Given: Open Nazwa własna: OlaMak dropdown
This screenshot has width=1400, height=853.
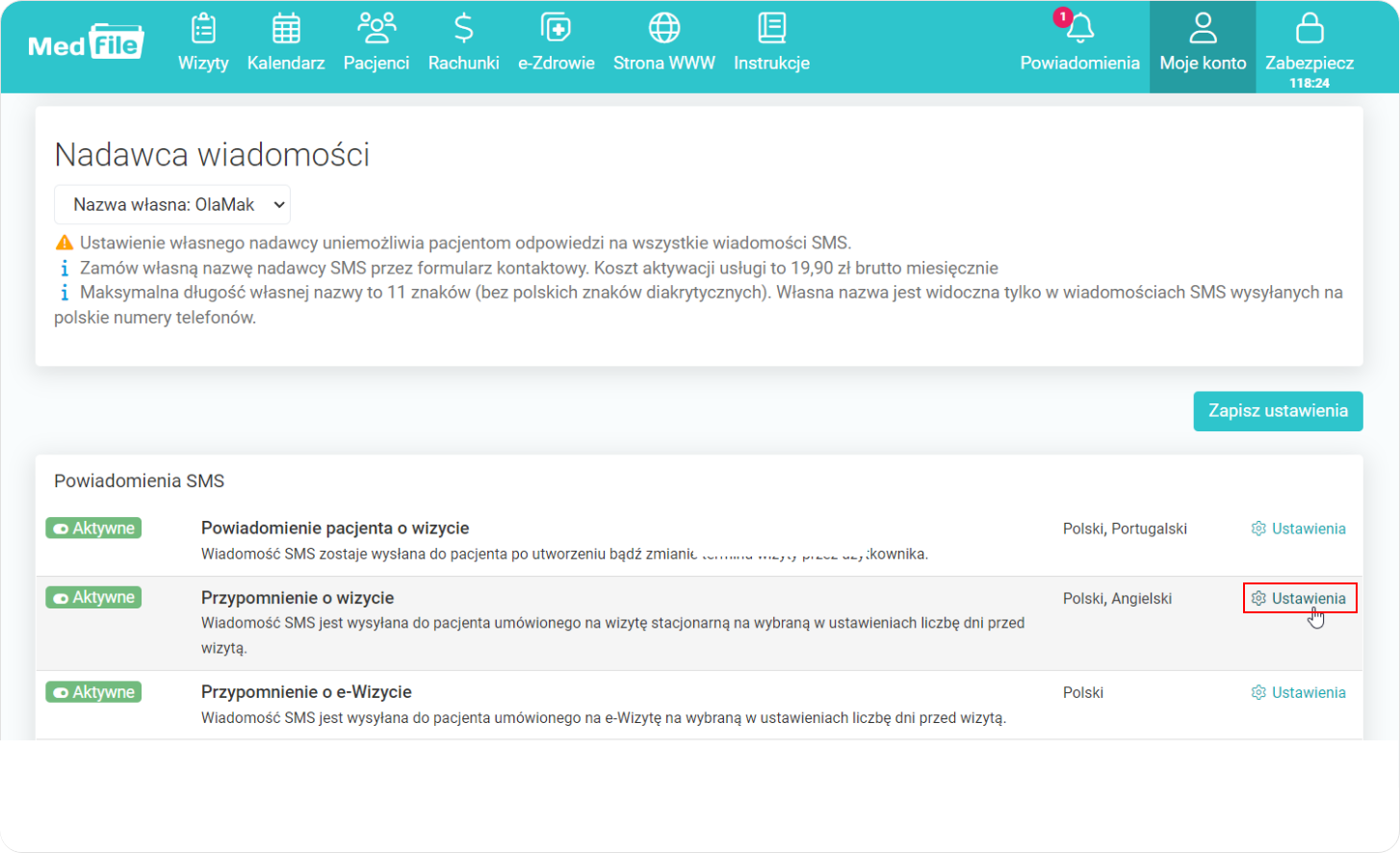Looking at the screenshot, I should coord(172,204).
